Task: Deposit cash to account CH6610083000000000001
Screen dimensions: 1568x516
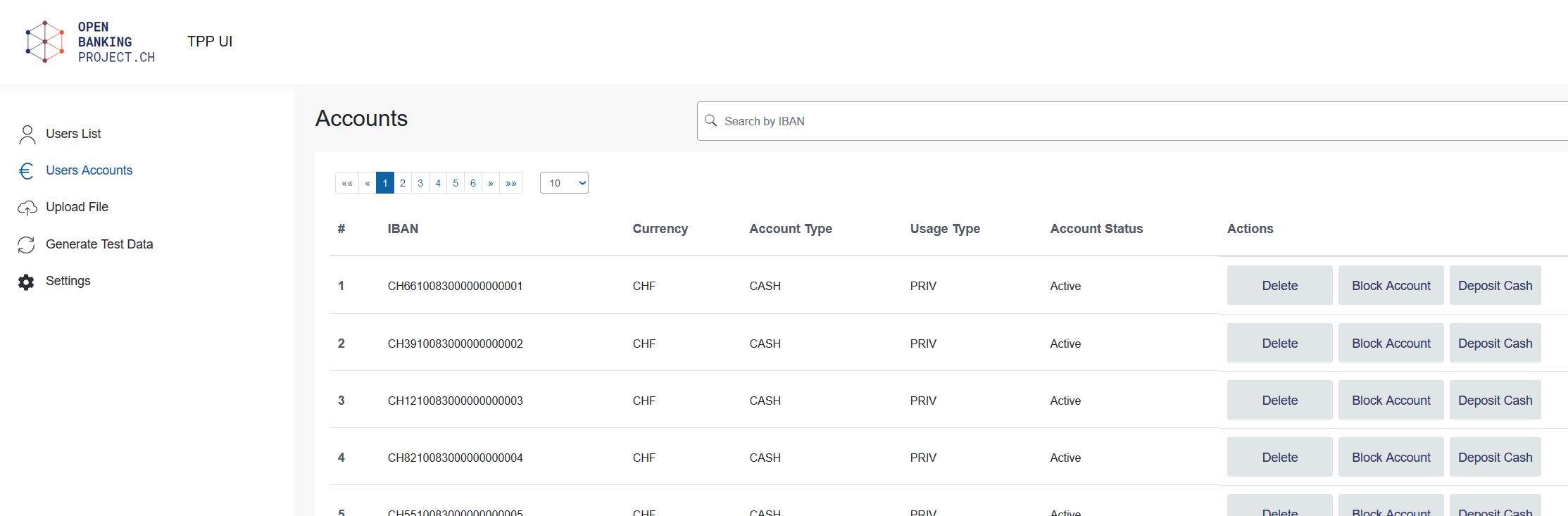Action: [1495, 285]
